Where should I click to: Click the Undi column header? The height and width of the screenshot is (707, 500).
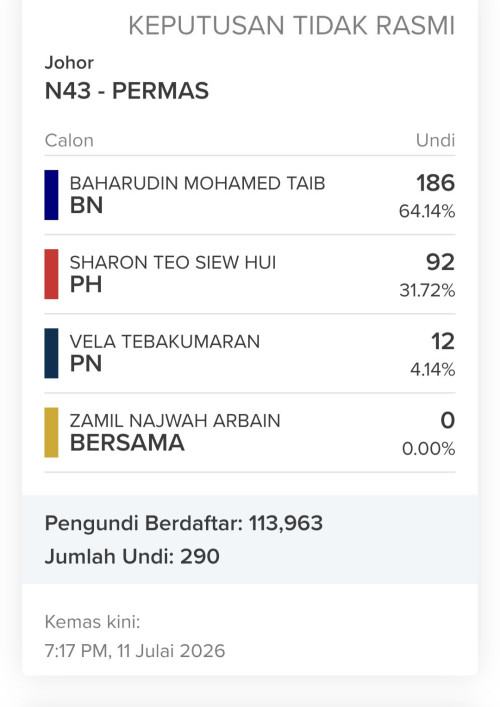[436, 140]
